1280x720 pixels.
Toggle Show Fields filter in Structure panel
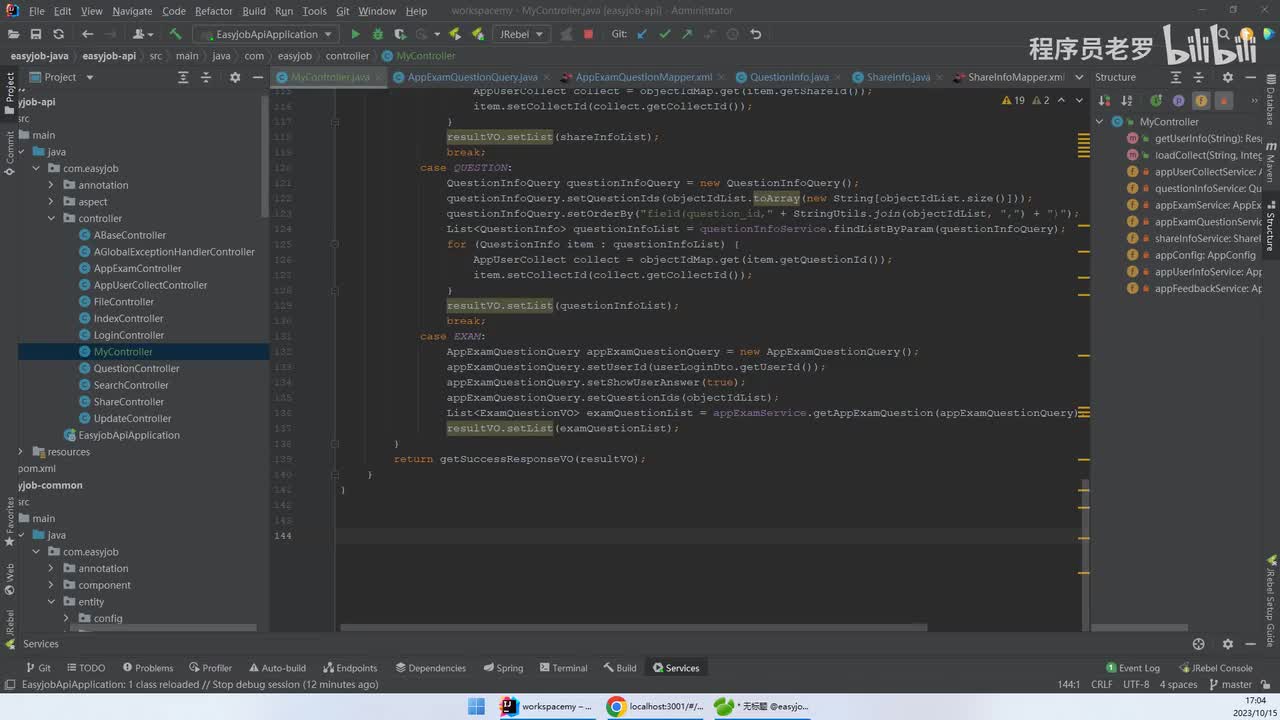click(1201, 101)
